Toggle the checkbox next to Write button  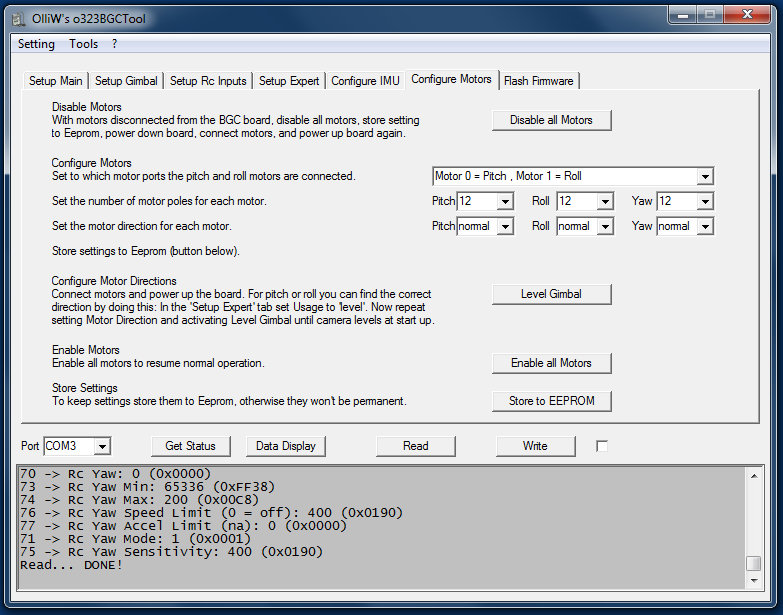click(x=602, y=446)
